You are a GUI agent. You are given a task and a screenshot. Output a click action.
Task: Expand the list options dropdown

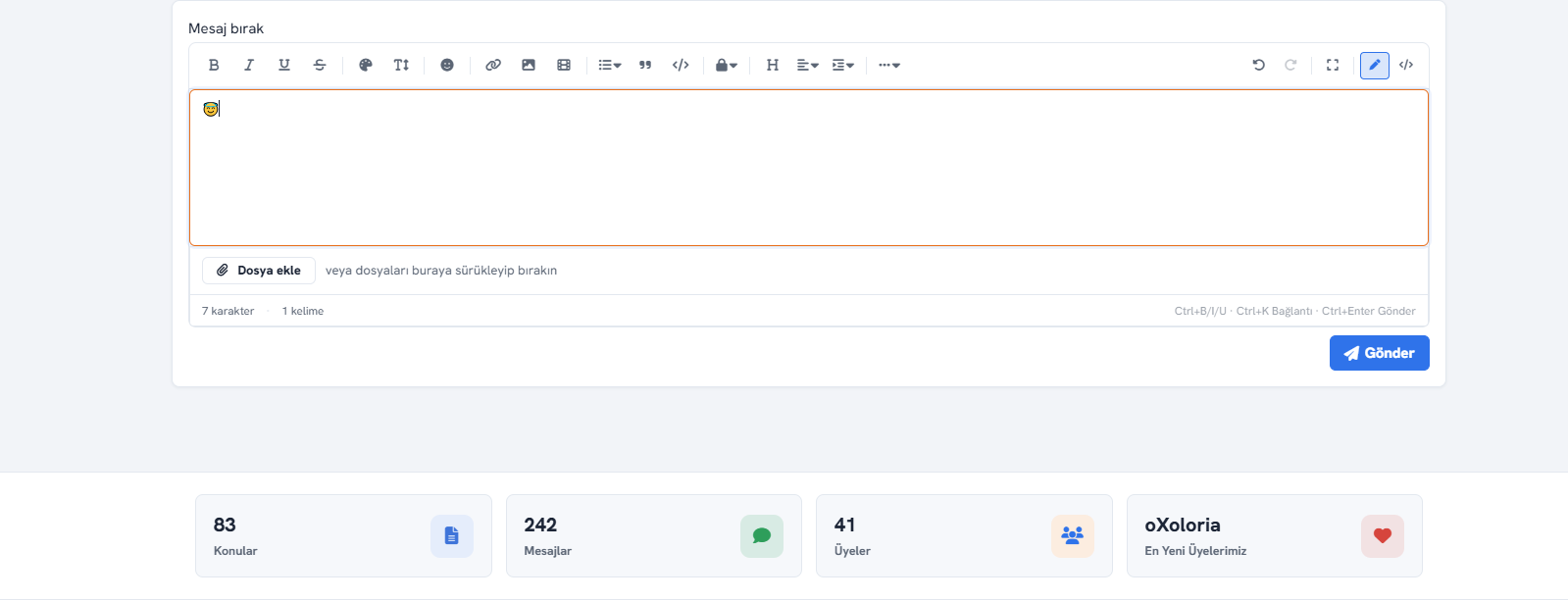(610, 65)
